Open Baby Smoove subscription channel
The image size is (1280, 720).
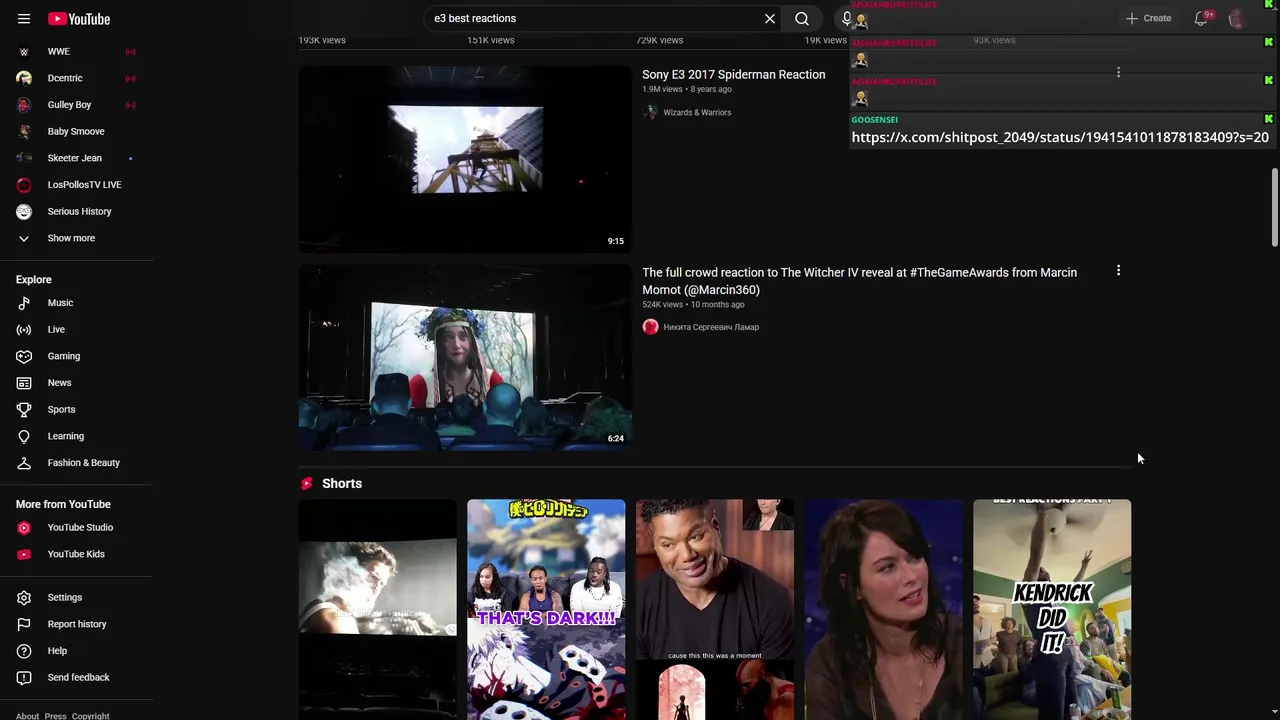click(76, 131)
